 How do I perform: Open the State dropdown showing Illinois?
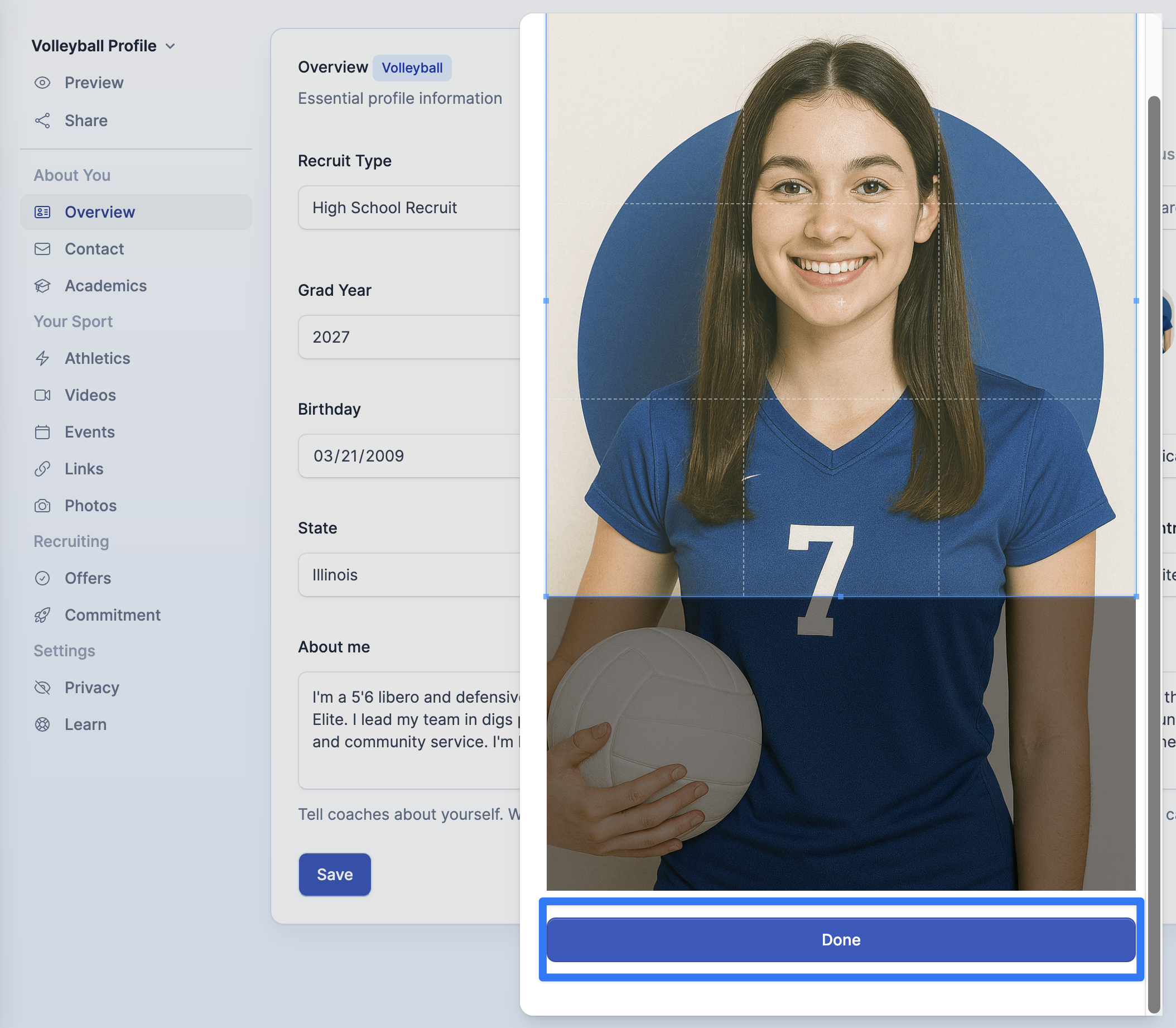pyautogui.click(x=409, y=575)
